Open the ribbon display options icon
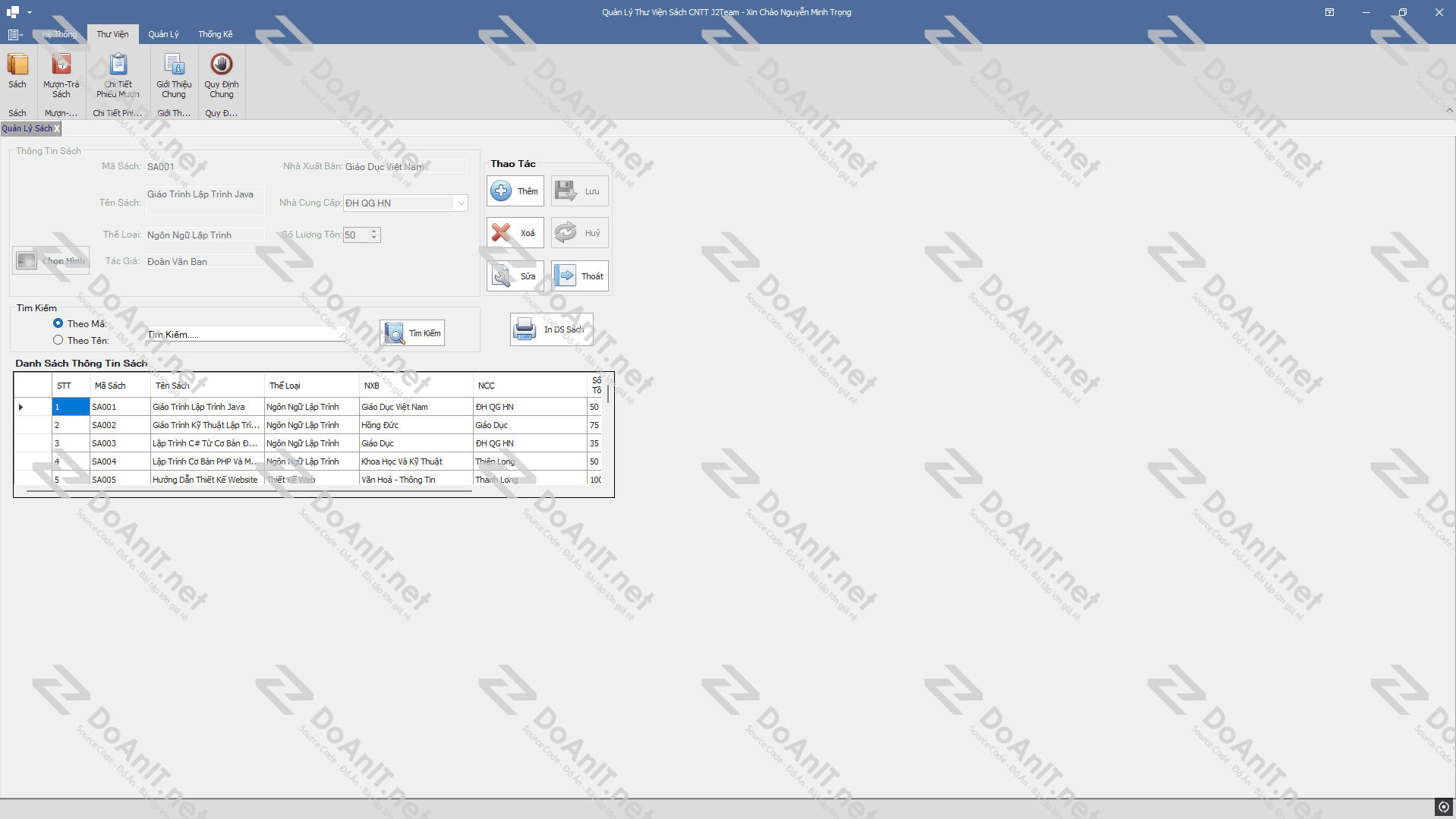 [x=1329, y=12]
